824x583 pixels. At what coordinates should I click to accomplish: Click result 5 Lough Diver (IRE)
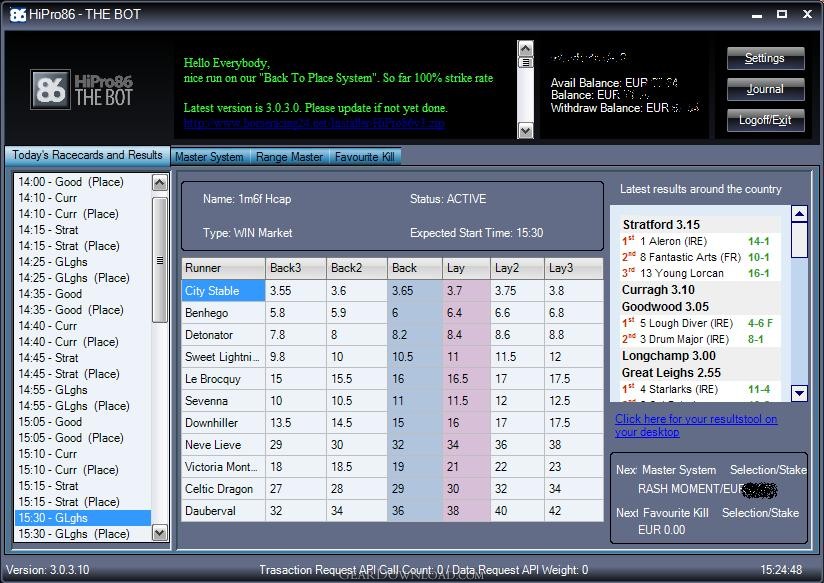click(x=686, y=323)
